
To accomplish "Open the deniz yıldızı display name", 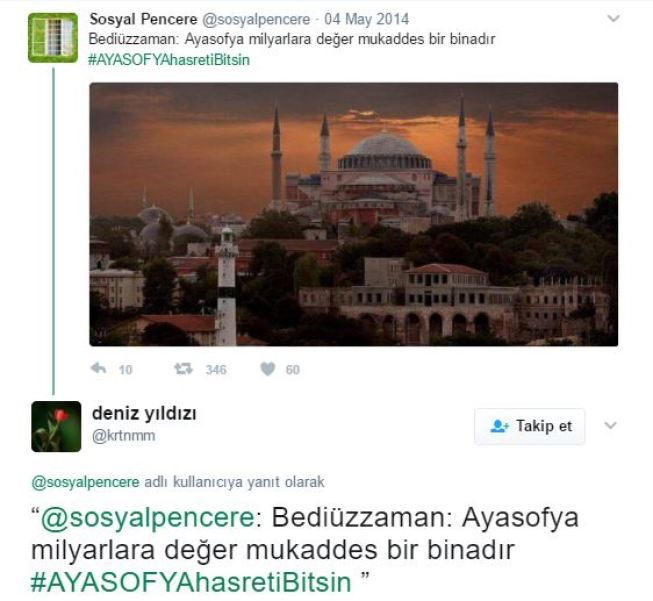I will tap(144, 414).
